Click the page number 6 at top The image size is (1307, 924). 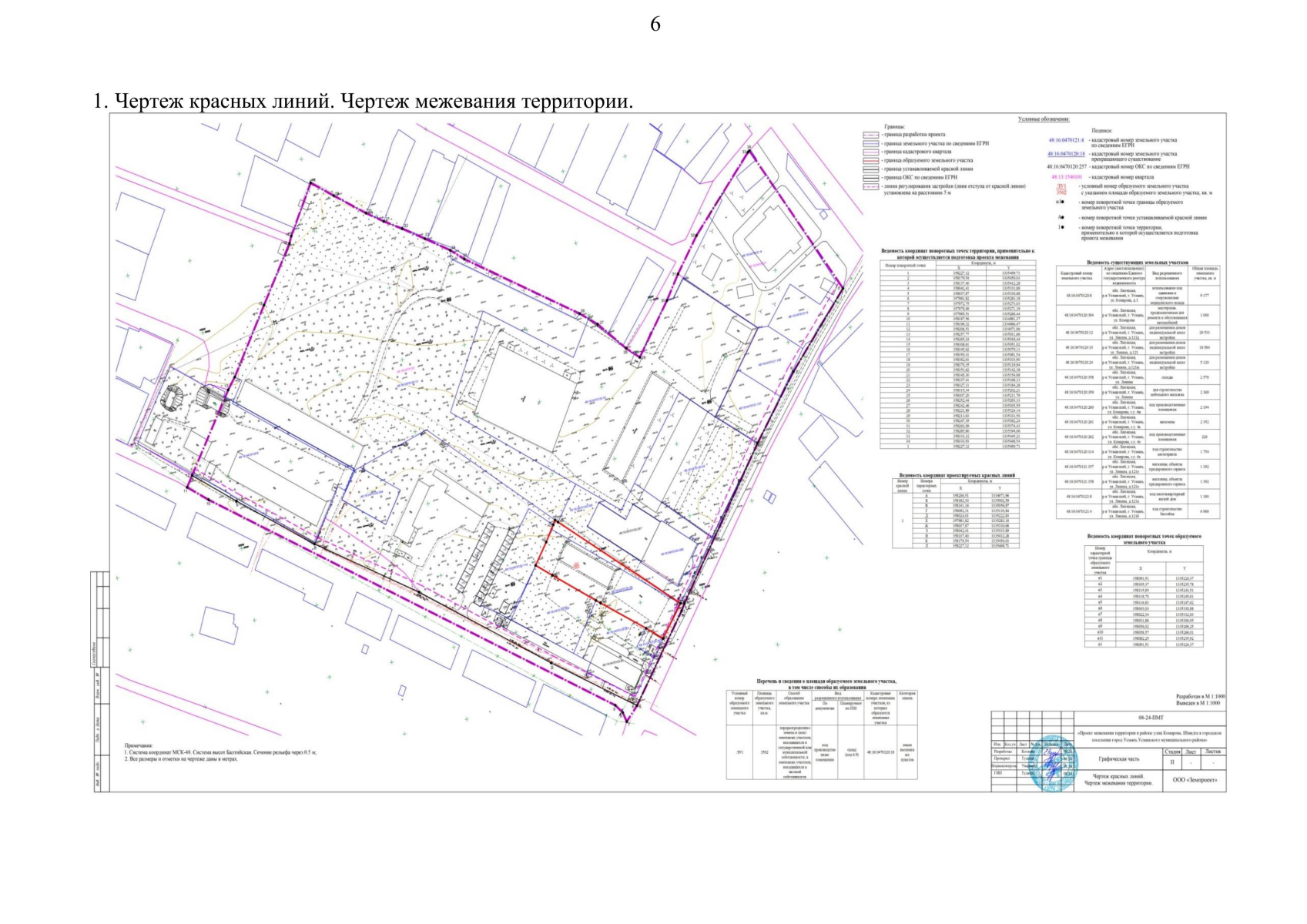tap(655, 25)
